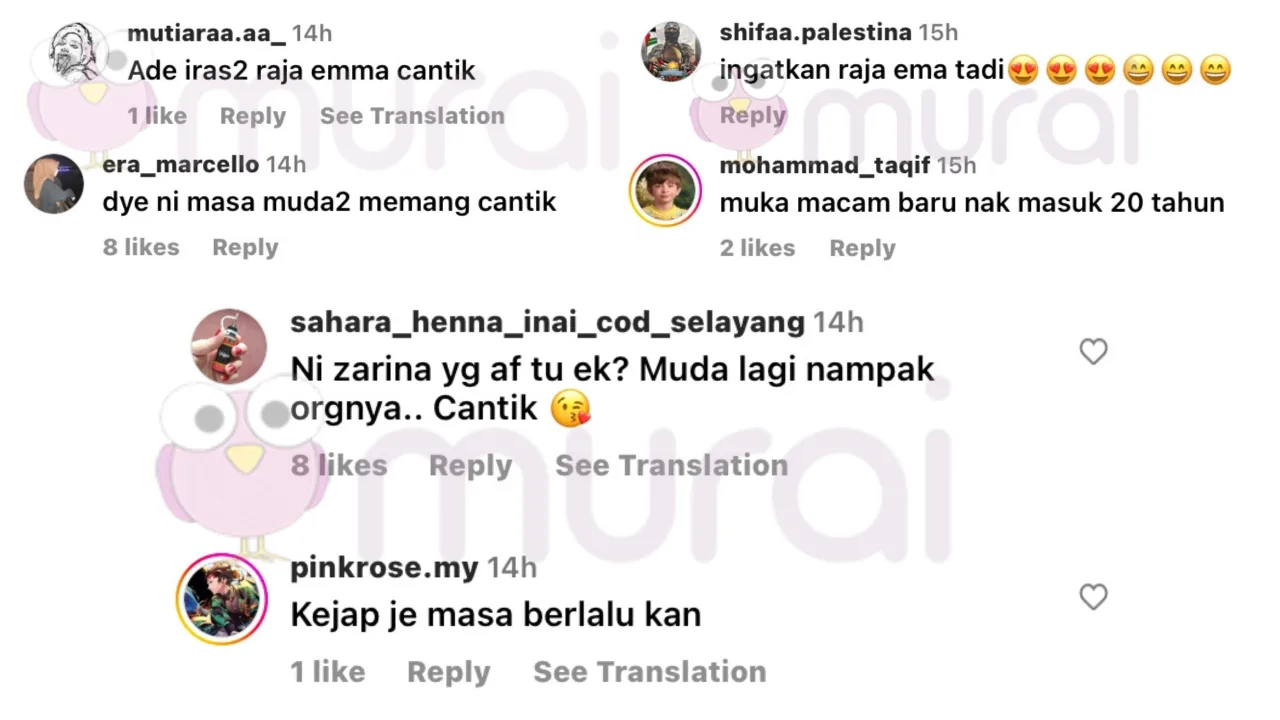Open the 8 likes list on era_marcello comment

point(141,247)
